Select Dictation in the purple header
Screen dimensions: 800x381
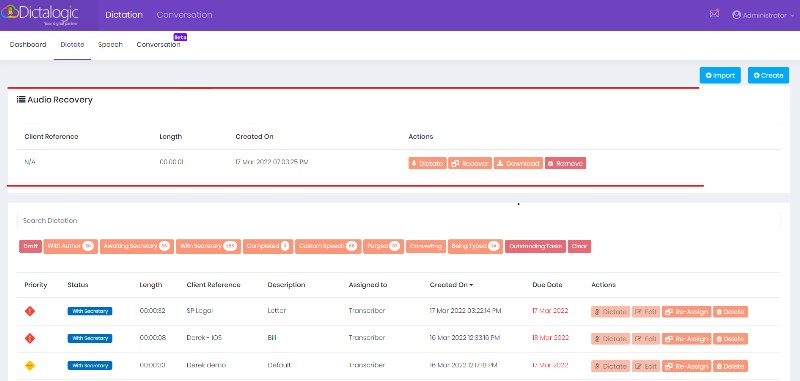tap(124, 15)
